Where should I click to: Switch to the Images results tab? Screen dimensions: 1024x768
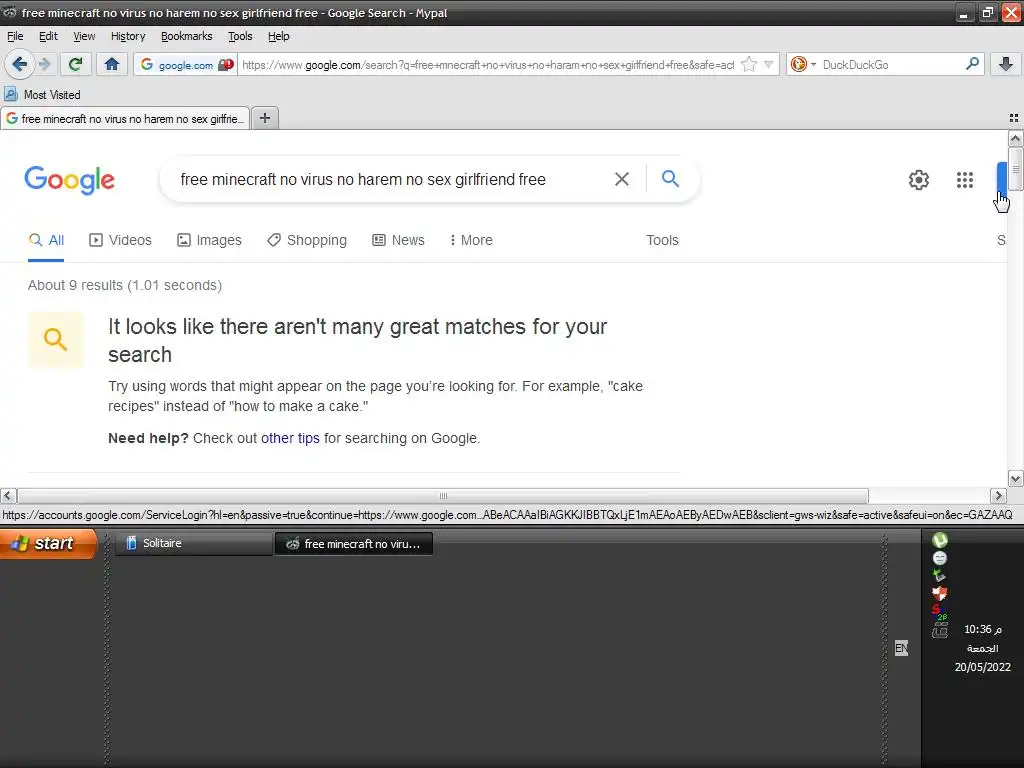pos(209,240)
